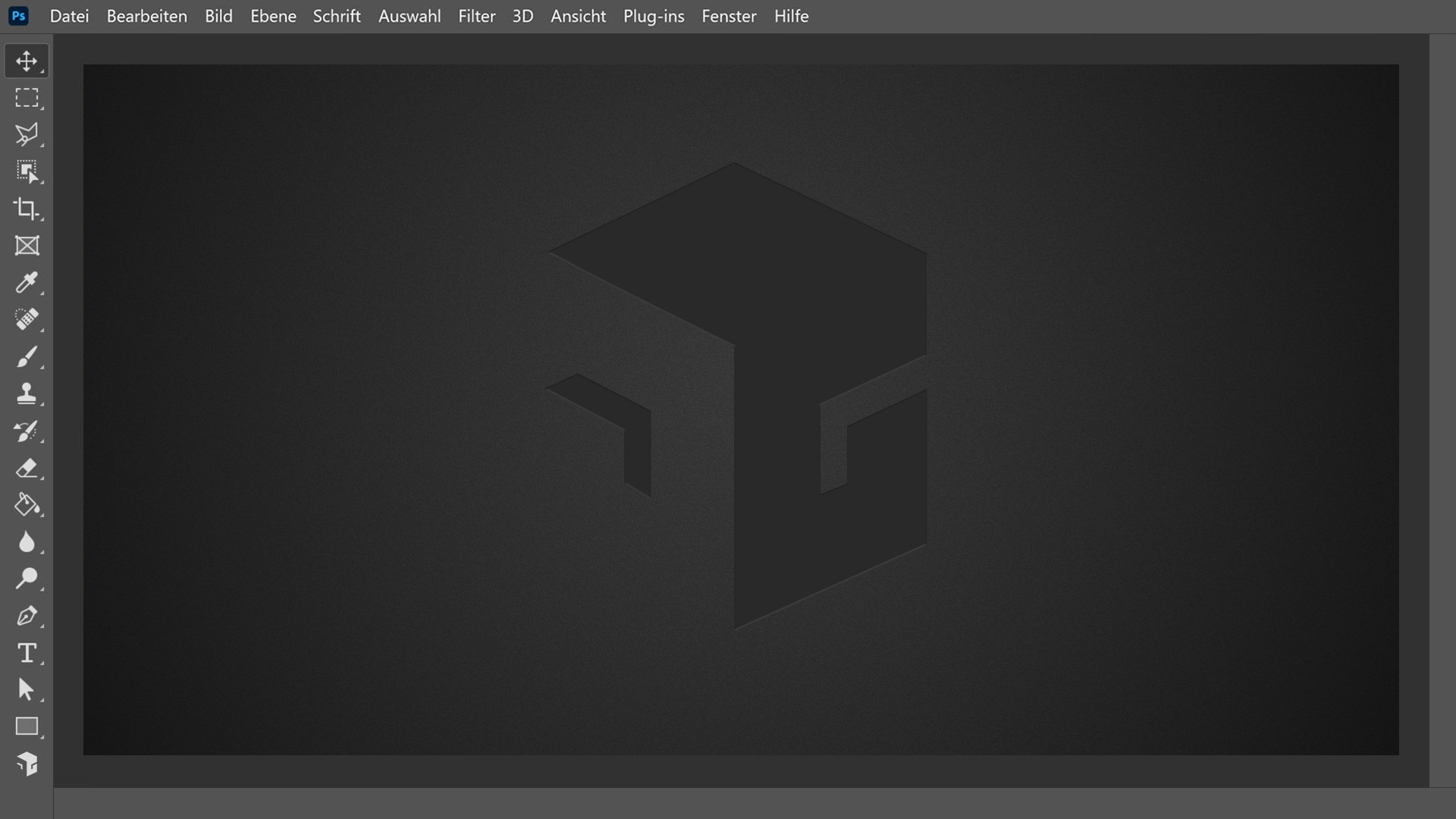This screenshot has height=819, width=1456.
Task: Open the Hilfe menu
Action: 791,16
